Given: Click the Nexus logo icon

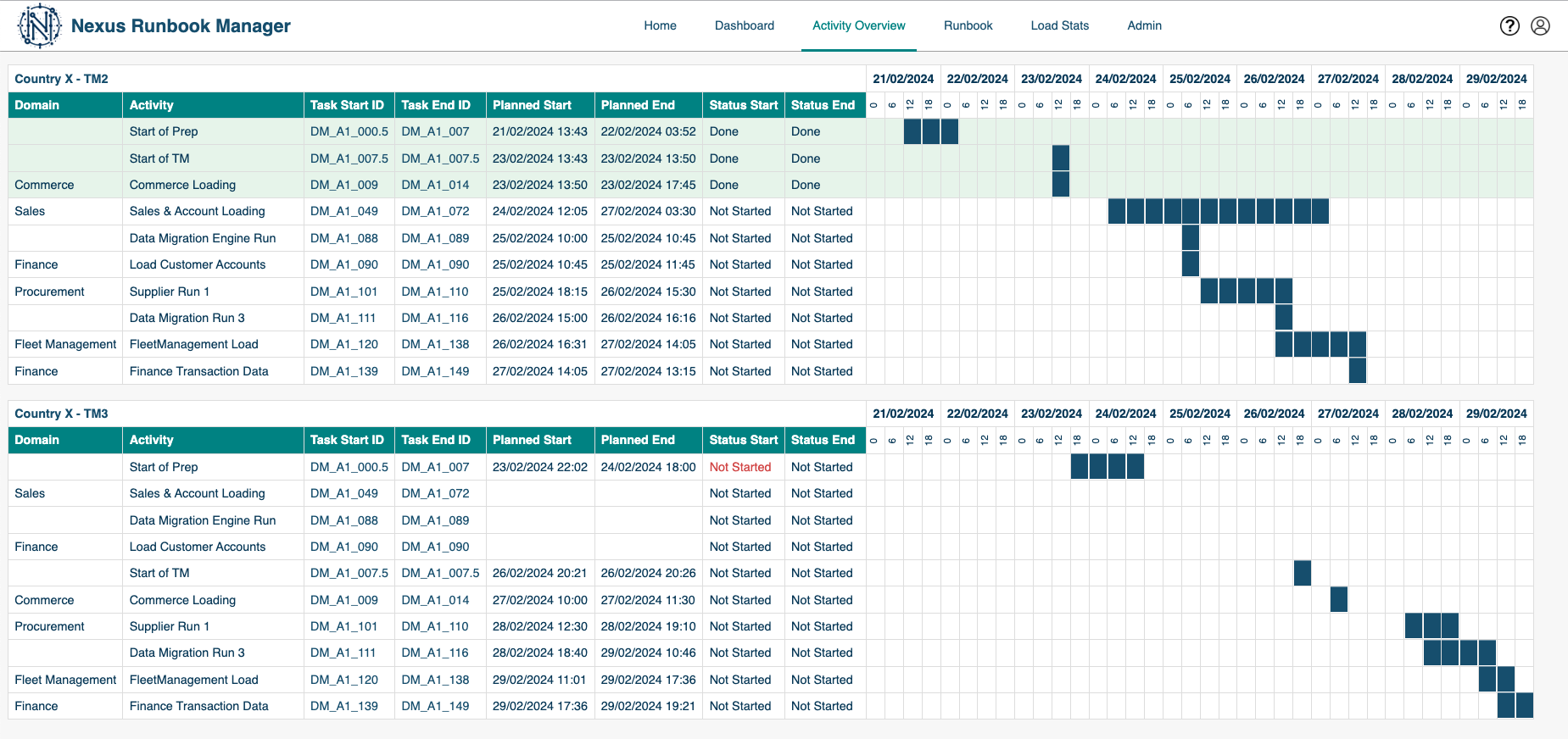Looking at the screenshot, I should coord(39,25).
